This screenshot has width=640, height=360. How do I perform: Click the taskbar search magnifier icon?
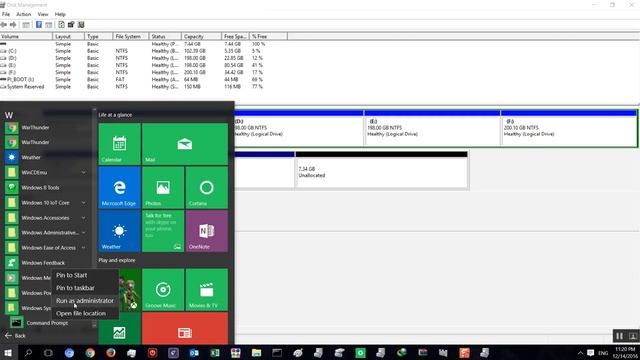click(28, 353)
